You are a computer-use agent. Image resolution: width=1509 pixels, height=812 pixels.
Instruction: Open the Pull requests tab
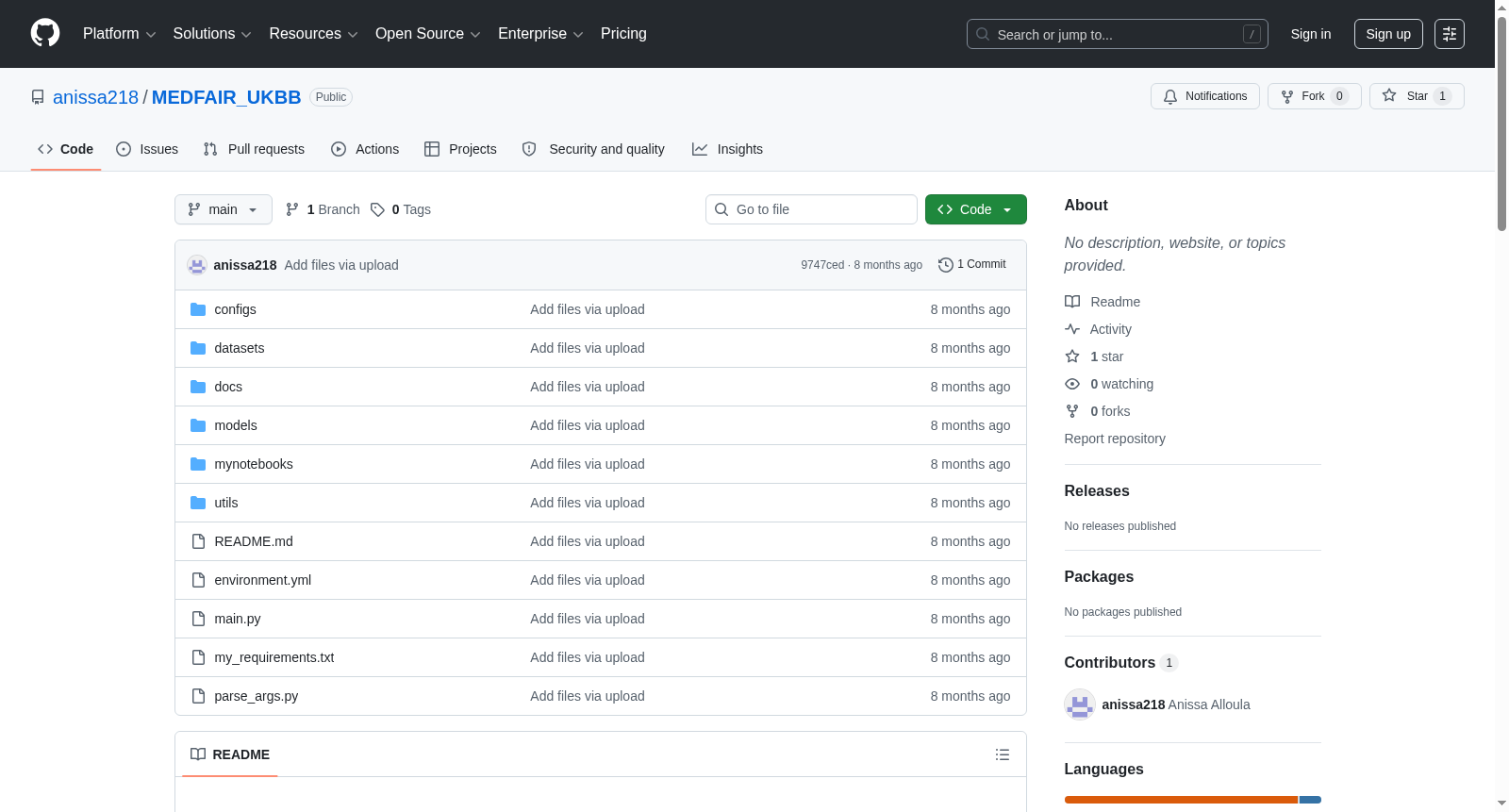click(254, 149)
